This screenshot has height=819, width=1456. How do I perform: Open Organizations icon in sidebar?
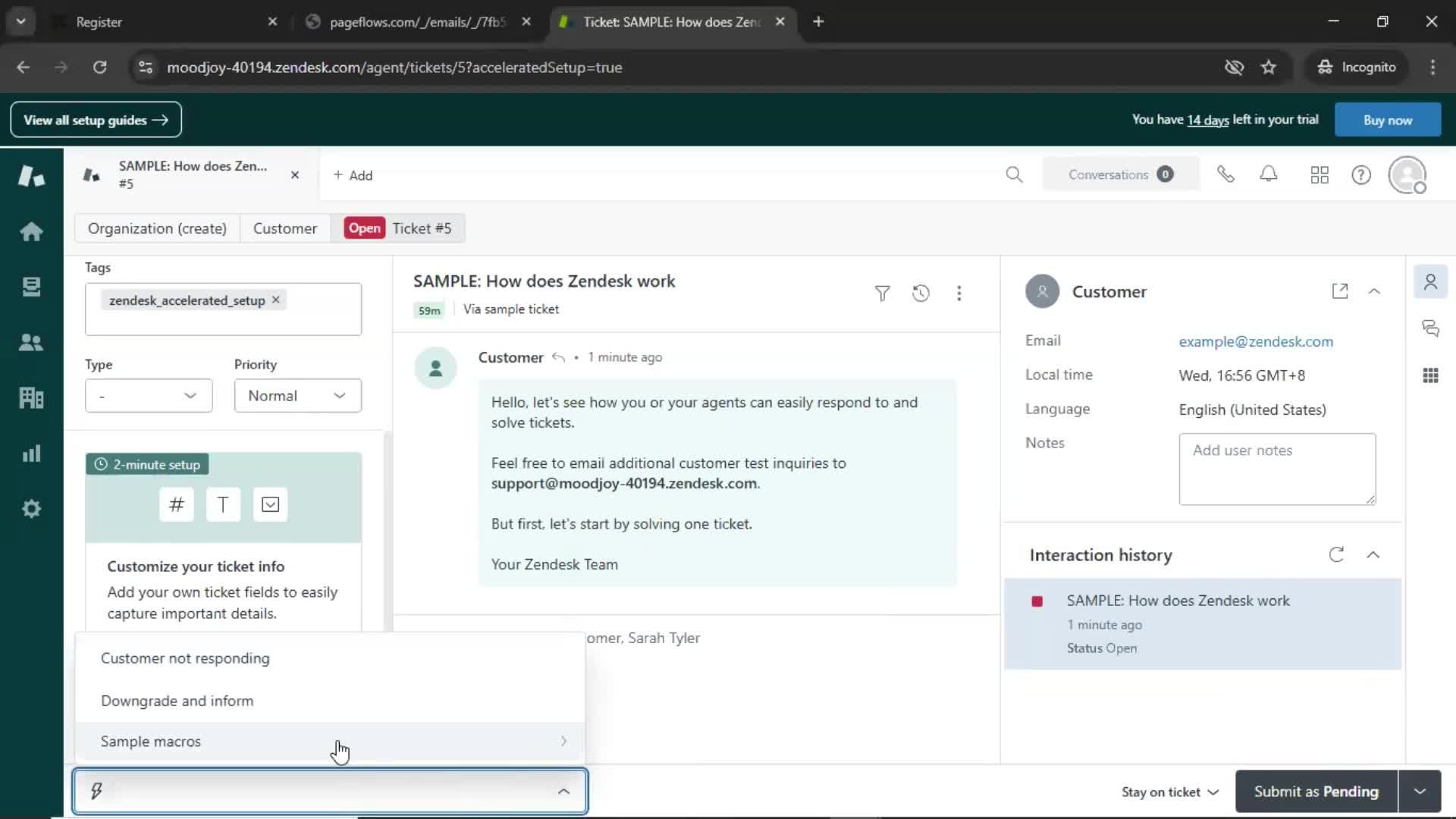pyautogui.click(x=31, y=397)
